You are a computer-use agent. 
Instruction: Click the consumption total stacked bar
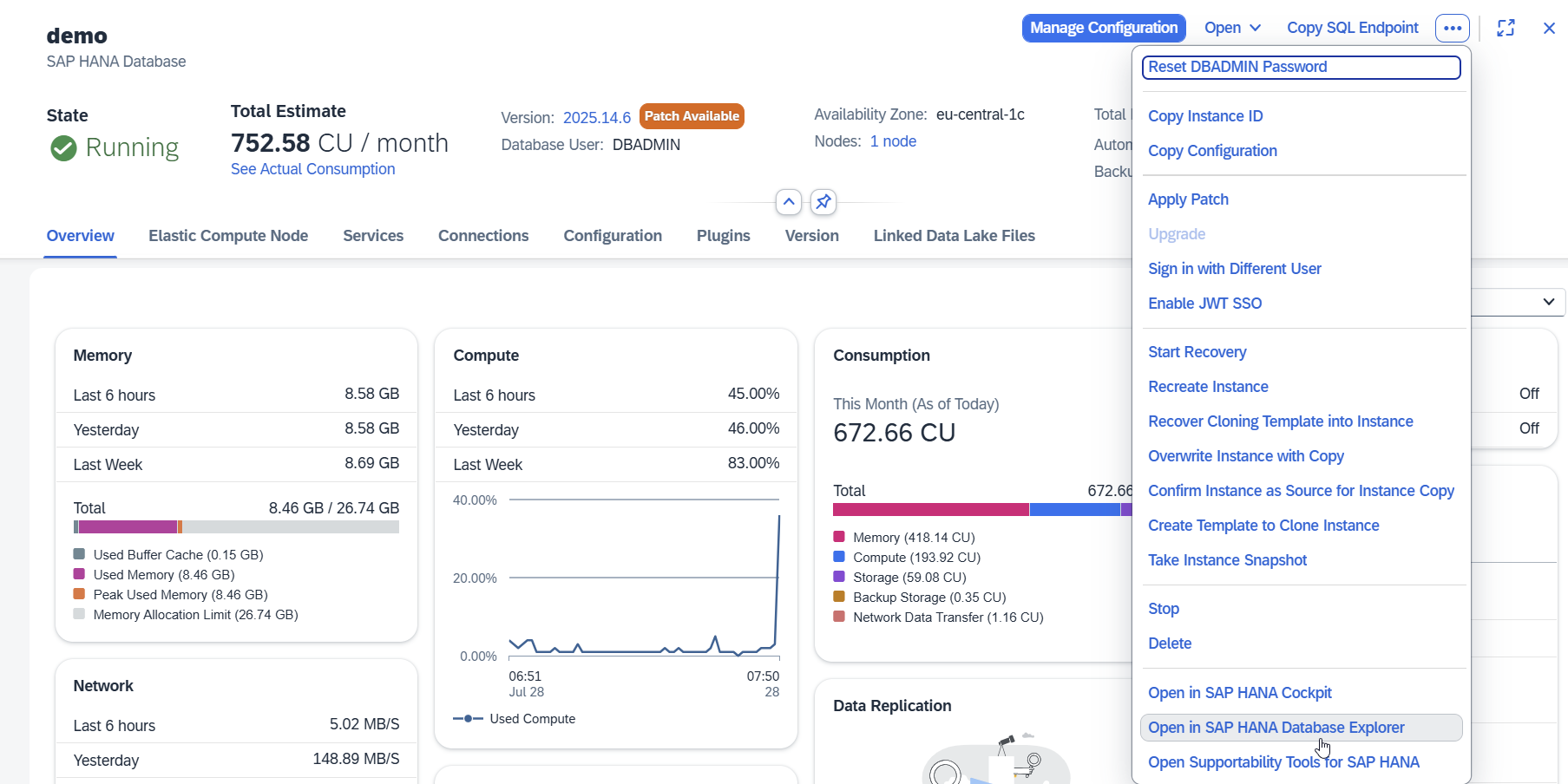point(982,510)
